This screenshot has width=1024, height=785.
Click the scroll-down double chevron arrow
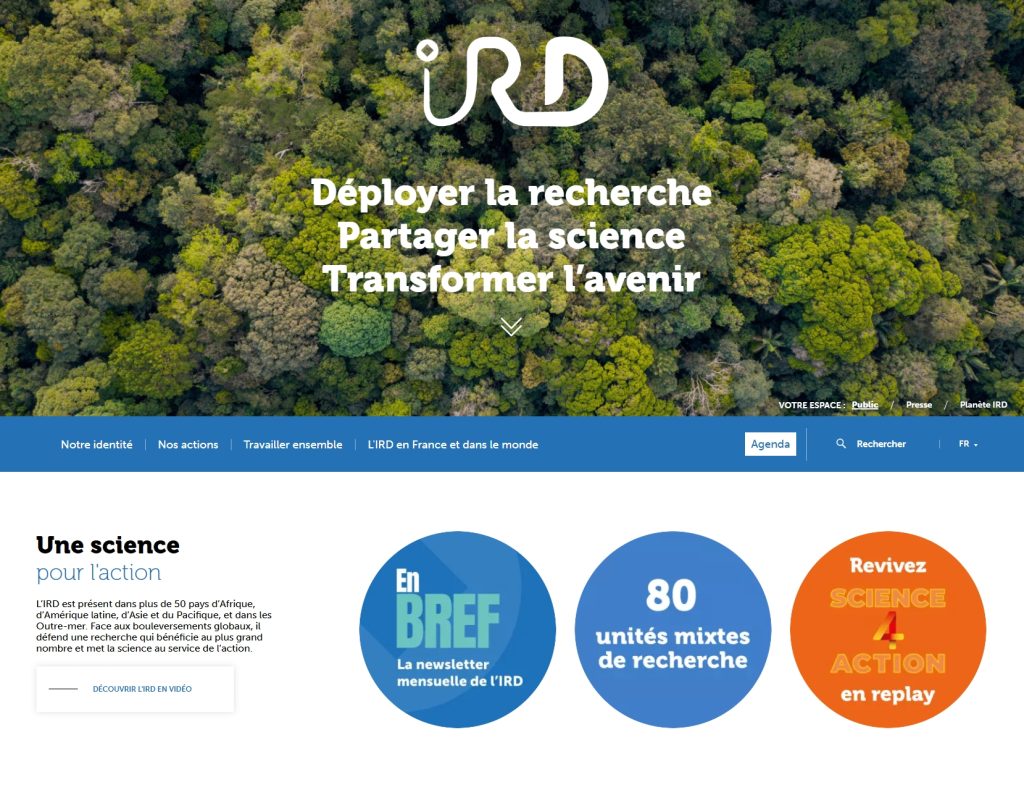tap(511, 327)
